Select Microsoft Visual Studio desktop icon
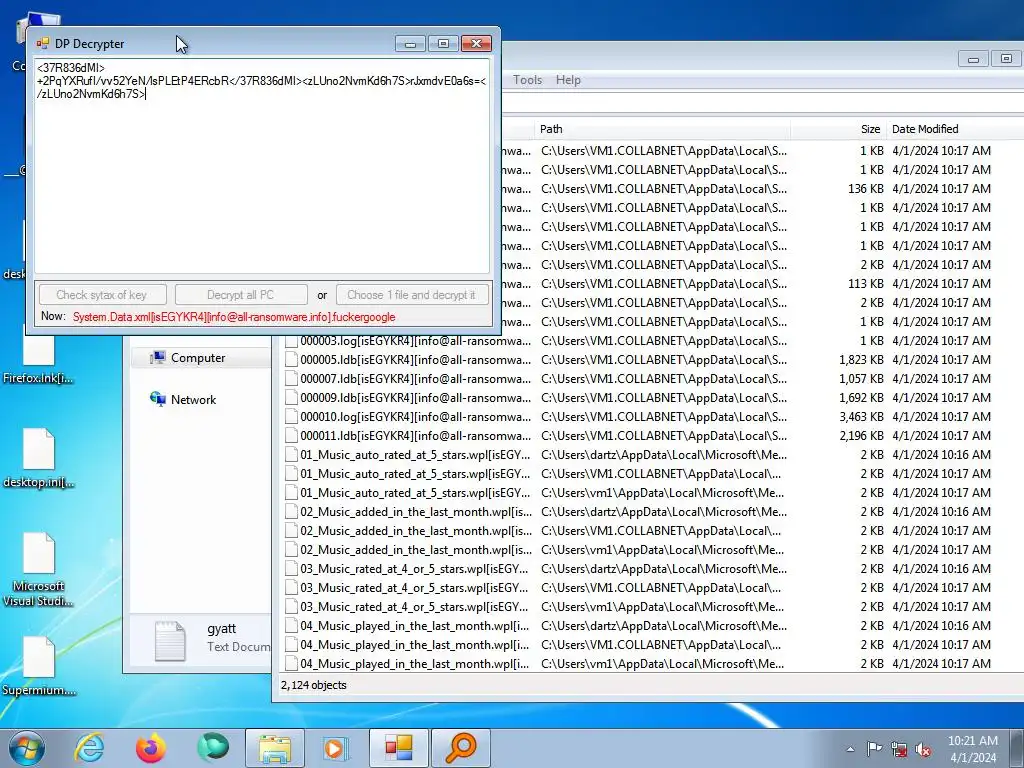 [x=39, y=570]
